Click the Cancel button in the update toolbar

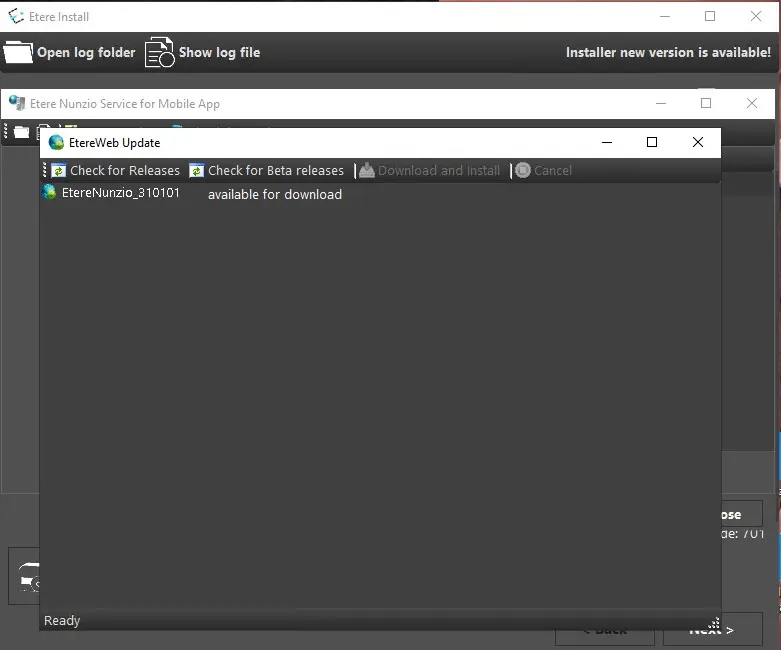543,170
